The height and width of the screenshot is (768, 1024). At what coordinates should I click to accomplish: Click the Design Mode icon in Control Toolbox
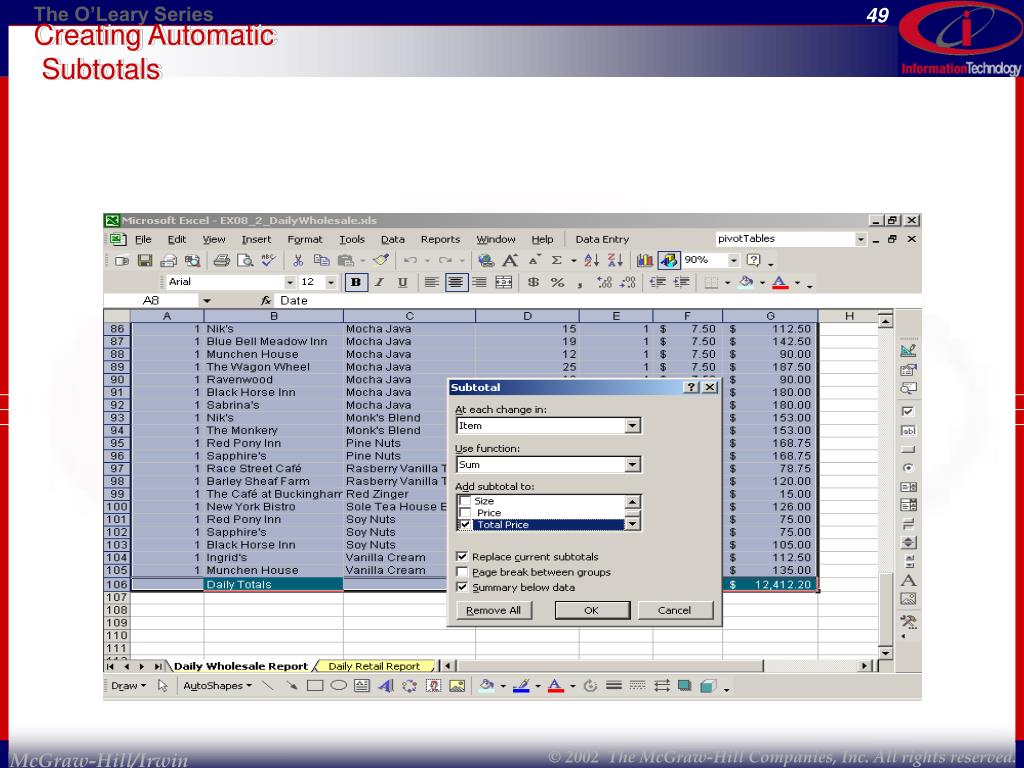(x=908, y=350)
